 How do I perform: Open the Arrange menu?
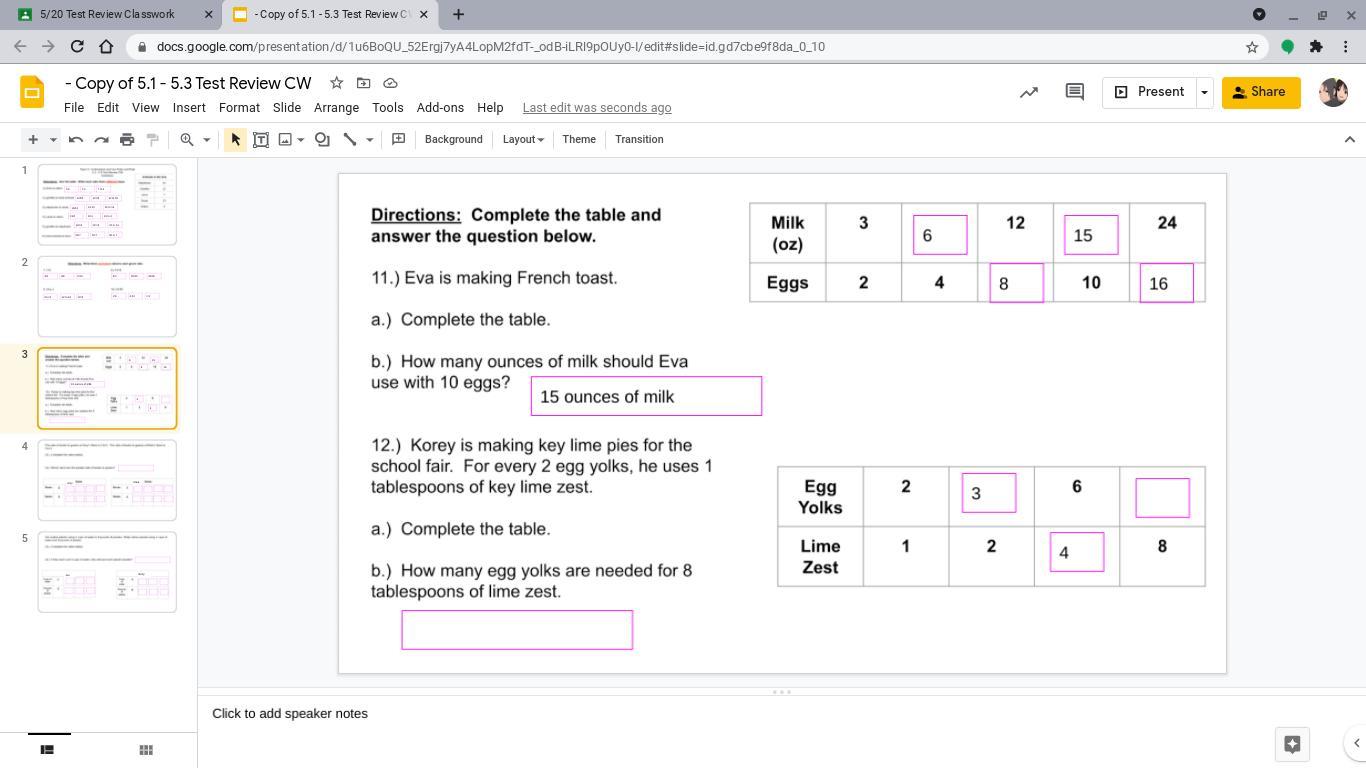click(x=336, y=108)
